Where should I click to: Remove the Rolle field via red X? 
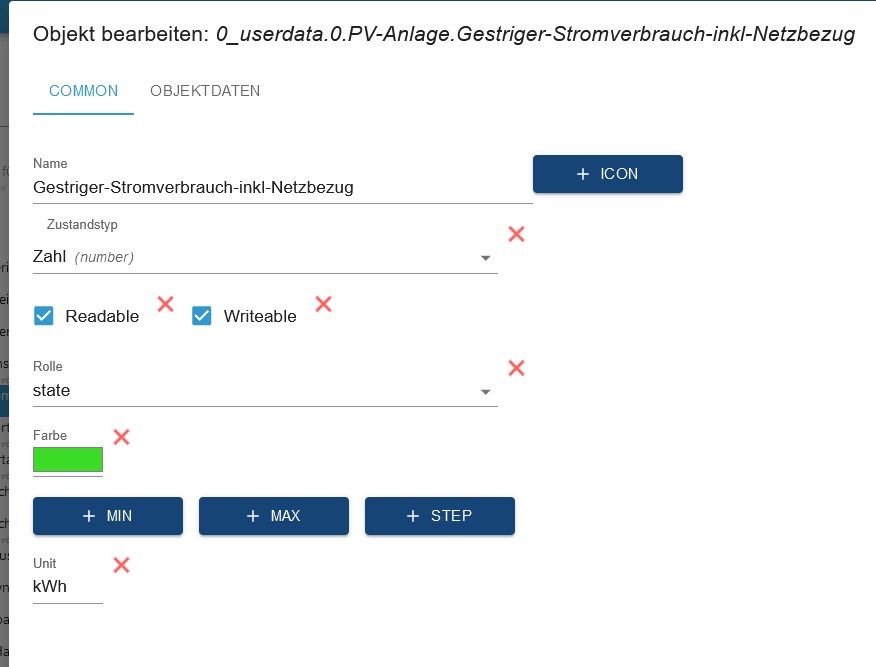516,368
